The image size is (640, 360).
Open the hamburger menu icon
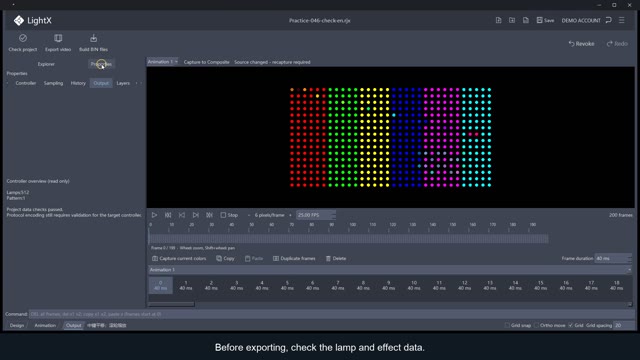(x=622, y=20)
